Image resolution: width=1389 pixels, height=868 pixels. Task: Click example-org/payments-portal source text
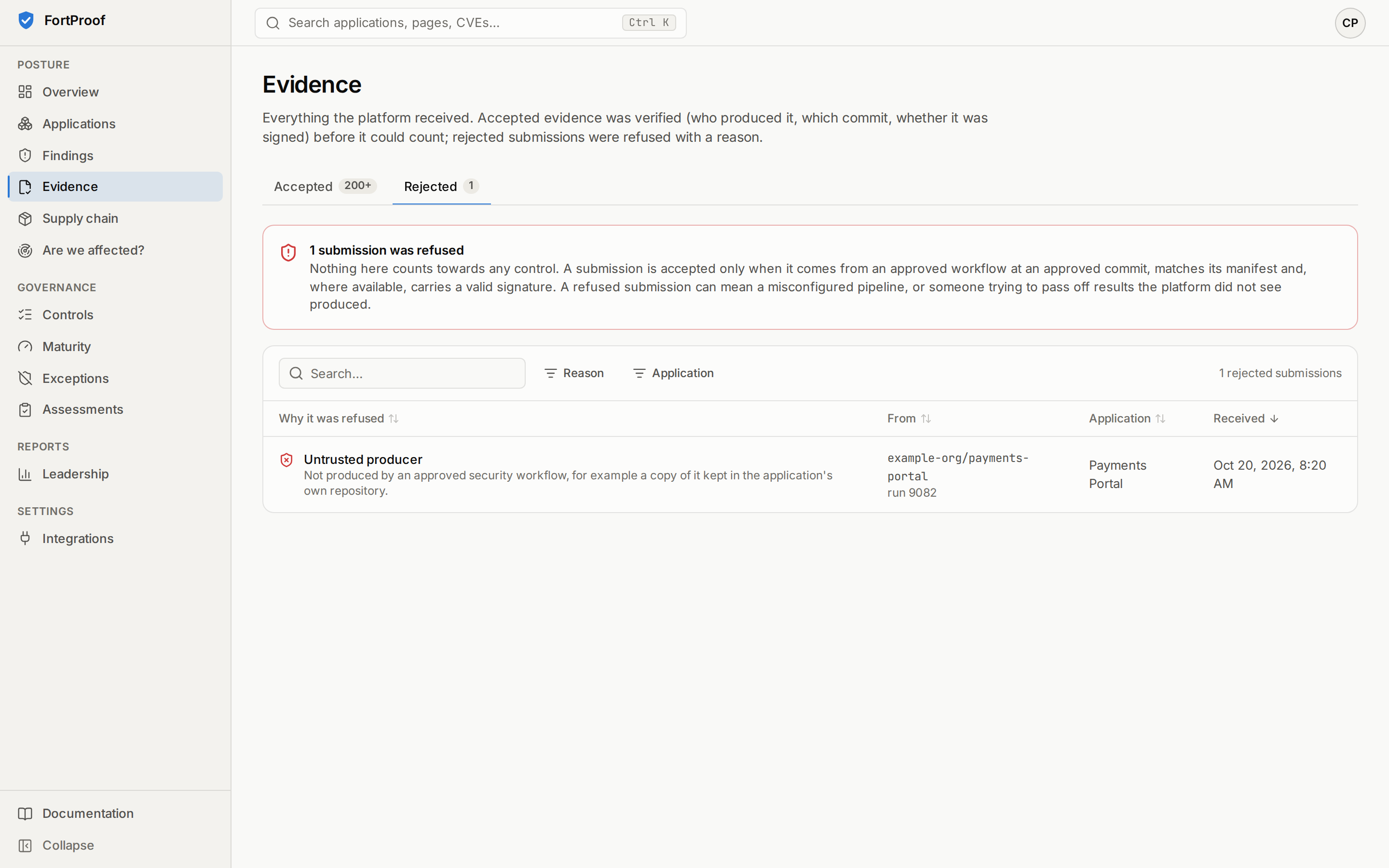[957, 467]
